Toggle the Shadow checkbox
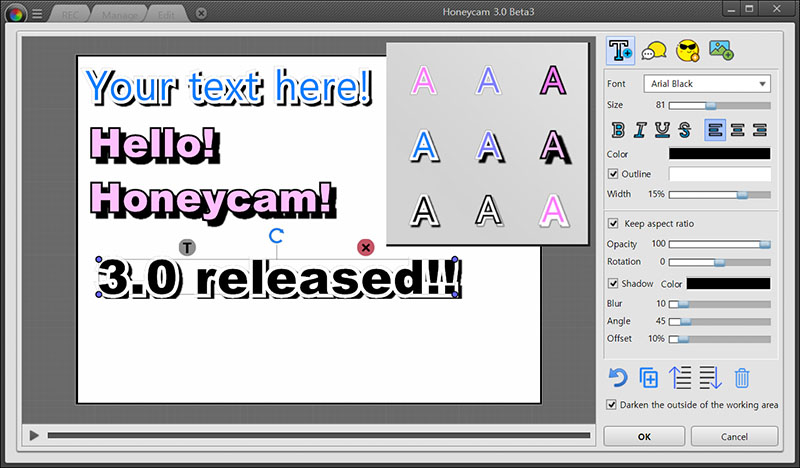 613,283
